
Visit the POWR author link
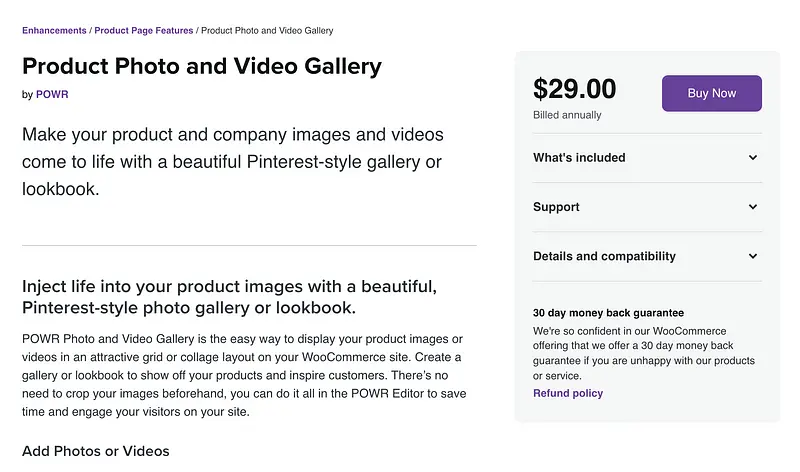coord(52,95)
